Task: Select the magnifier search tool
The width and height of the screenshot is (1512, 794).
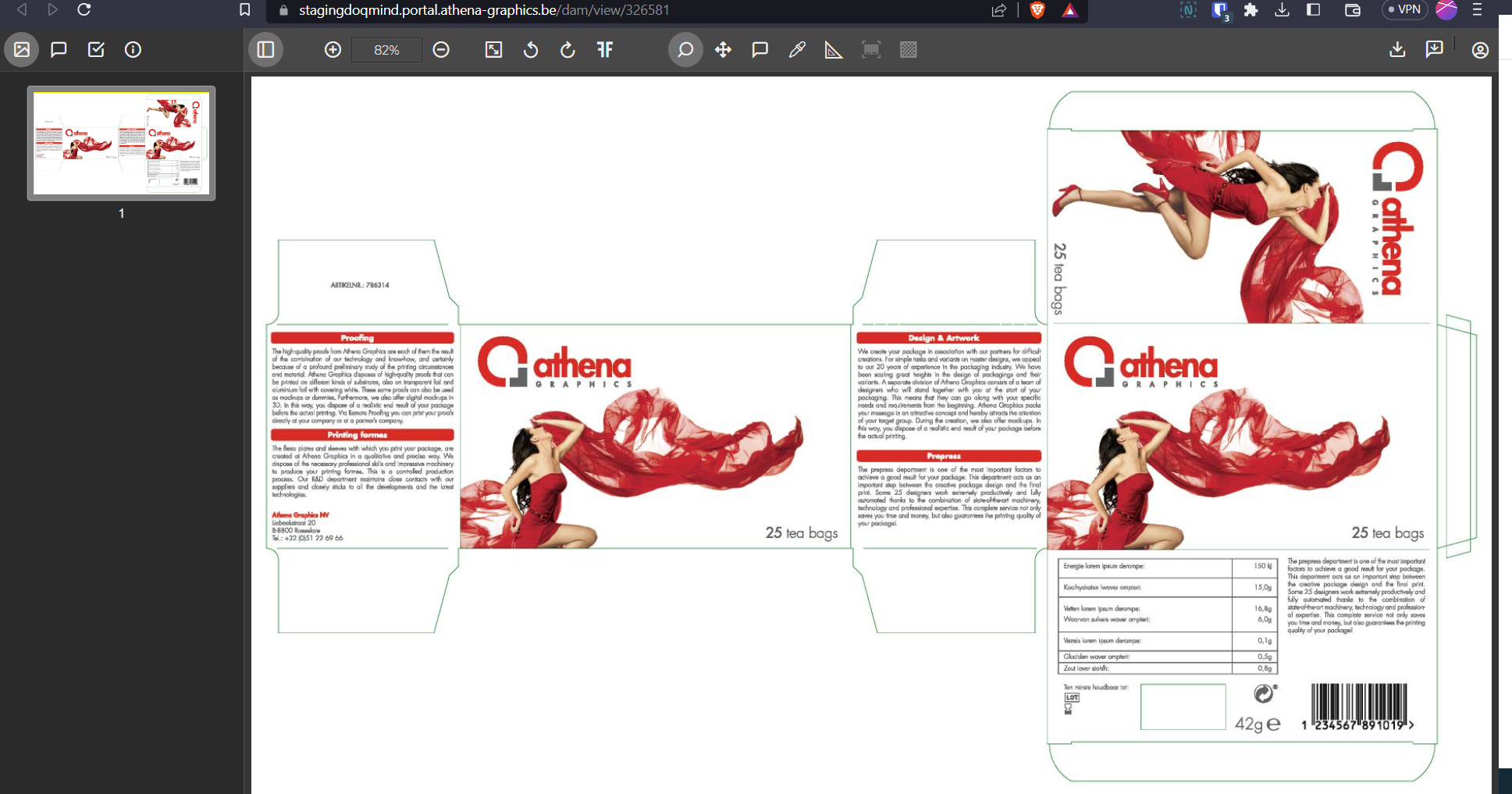Action: (x=685, y=50)
